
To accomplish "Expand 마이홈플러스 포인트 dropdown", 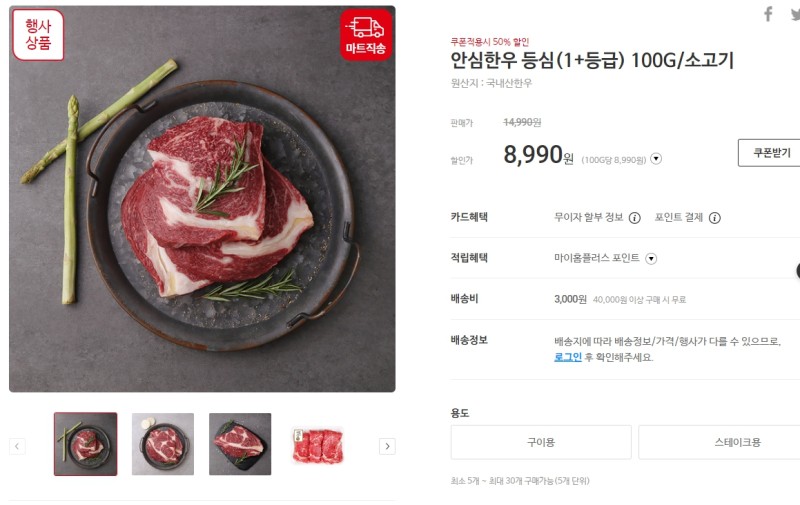I will [x=651, y=259].
